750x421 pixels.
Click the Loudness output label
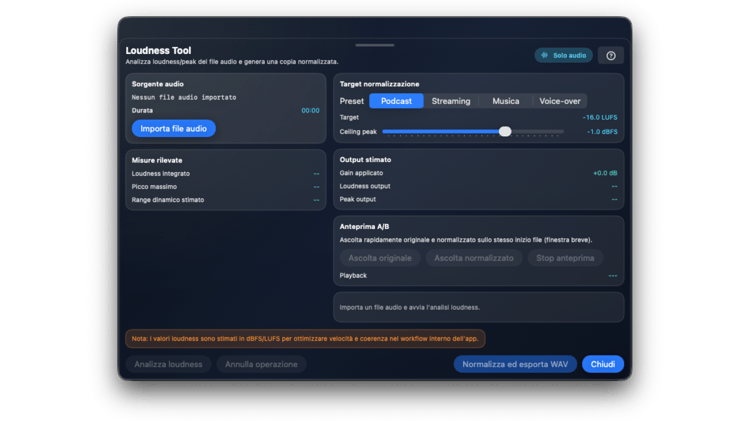coord(365,186)
